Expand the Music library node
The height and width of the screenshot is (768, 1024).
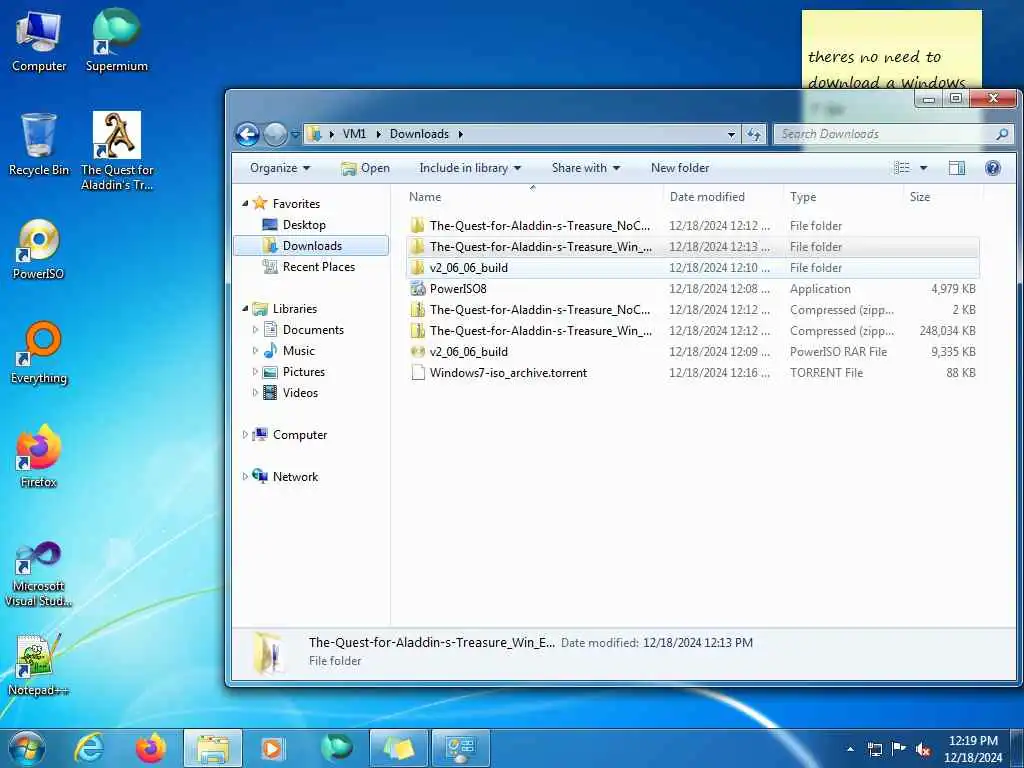point(255,351)
